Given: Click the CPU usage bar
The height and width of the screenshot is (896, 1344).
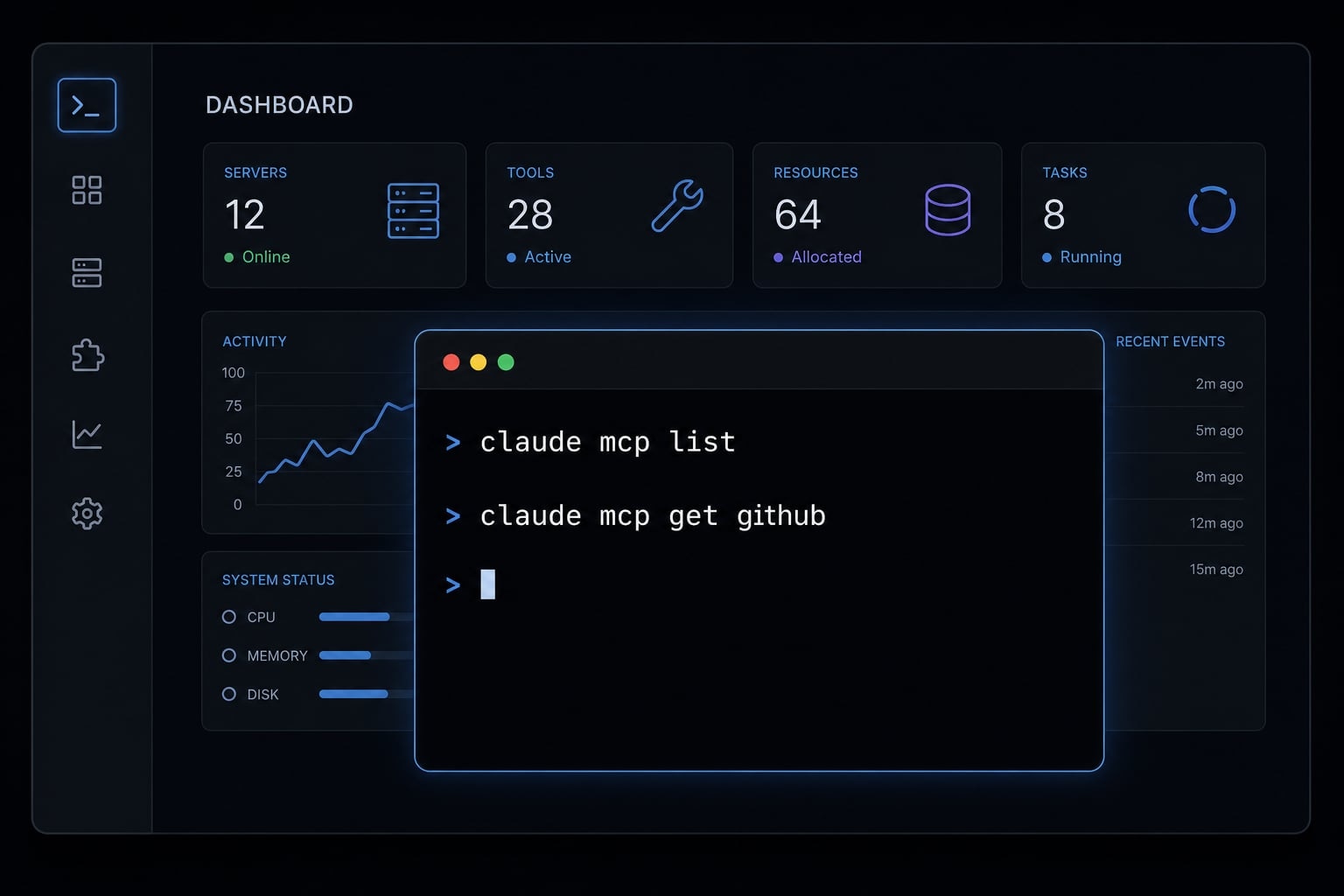Looking at the screenshot, I should click(x=367, y=617).
